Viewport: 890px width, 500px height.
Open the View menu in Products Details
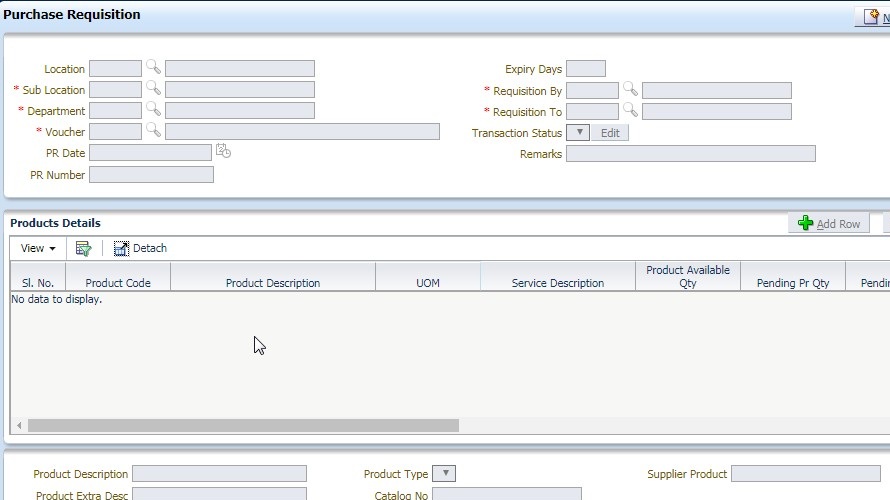(x=38, y=249)
